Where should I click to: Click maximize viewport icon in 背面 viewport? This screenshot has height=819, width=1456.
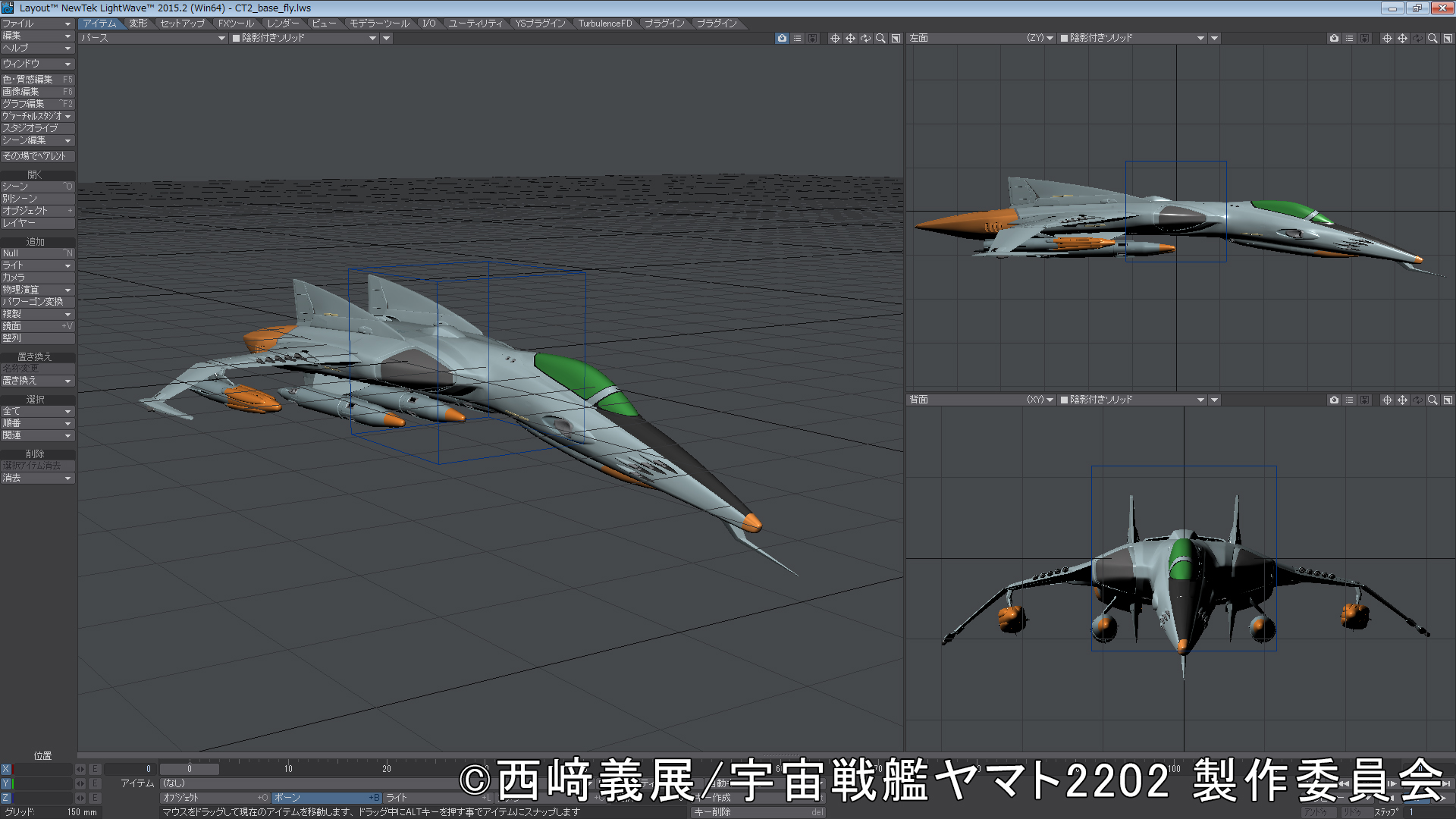[1448, 400]
